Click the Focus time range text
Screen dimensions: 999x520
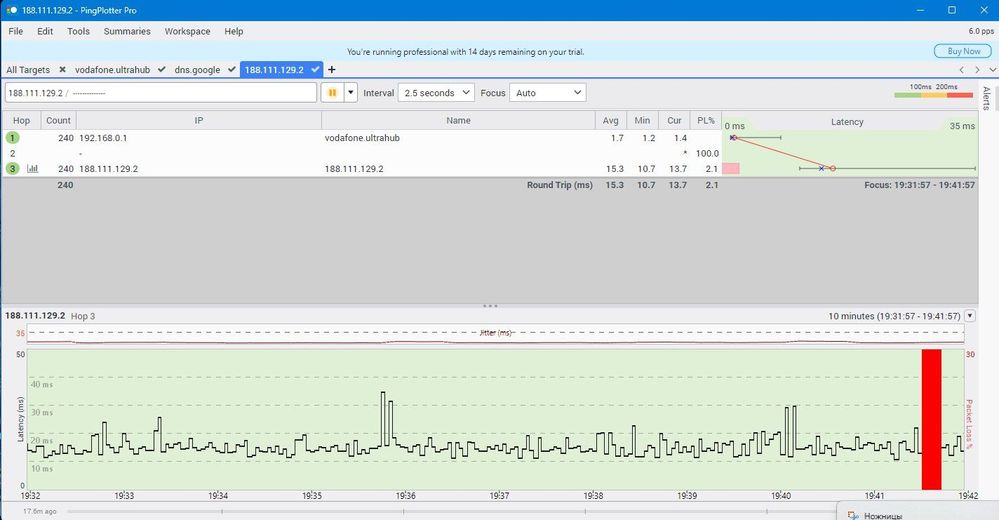(919, 185)
